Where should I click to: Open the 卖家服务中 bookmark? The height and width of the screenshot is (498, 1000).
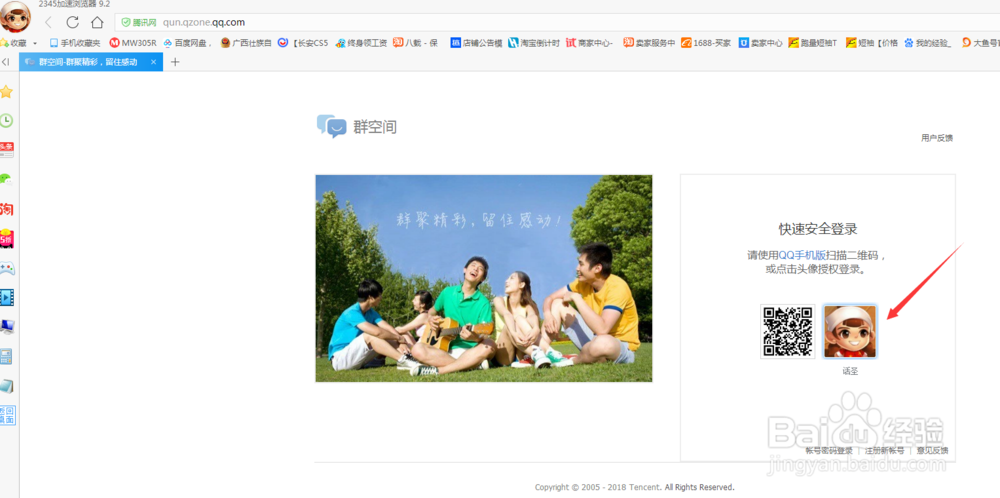pos(649,43)
